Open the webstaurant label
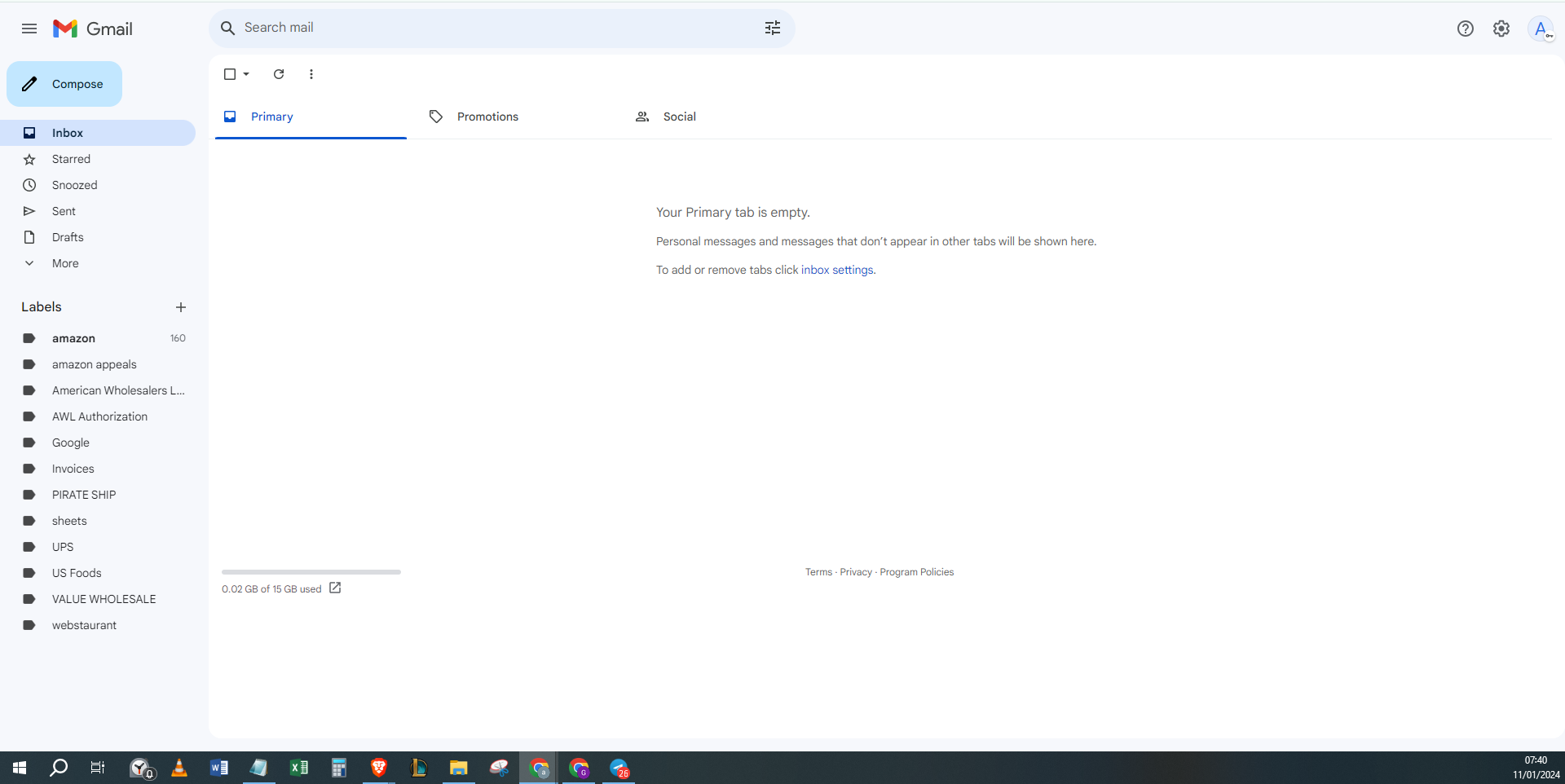Viewport: 1565px width, 784px height. 98,625
